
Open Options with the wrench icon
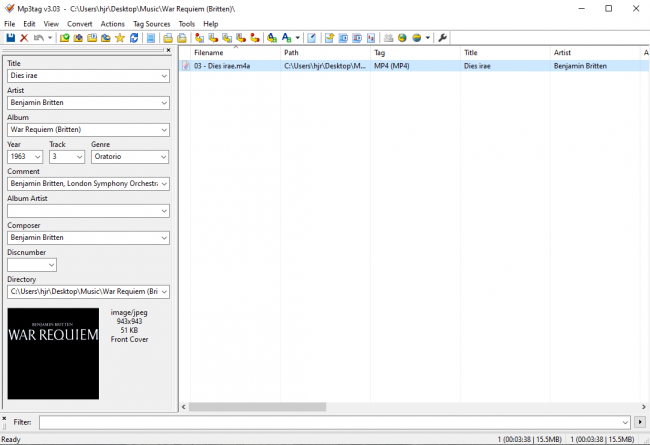click(x=443, y=38)
